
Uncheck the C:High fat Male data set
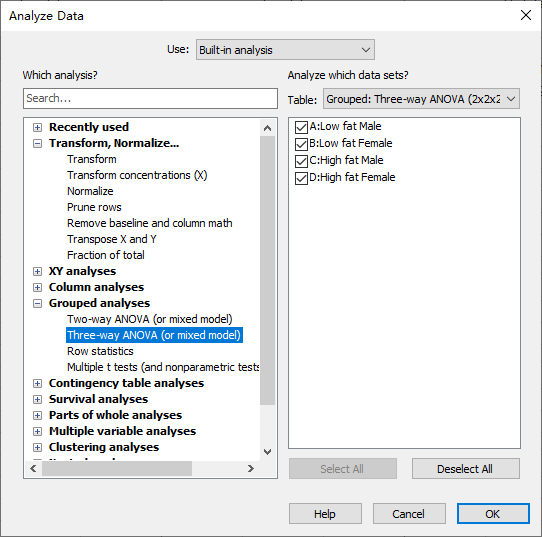click(x=301, y=161)
